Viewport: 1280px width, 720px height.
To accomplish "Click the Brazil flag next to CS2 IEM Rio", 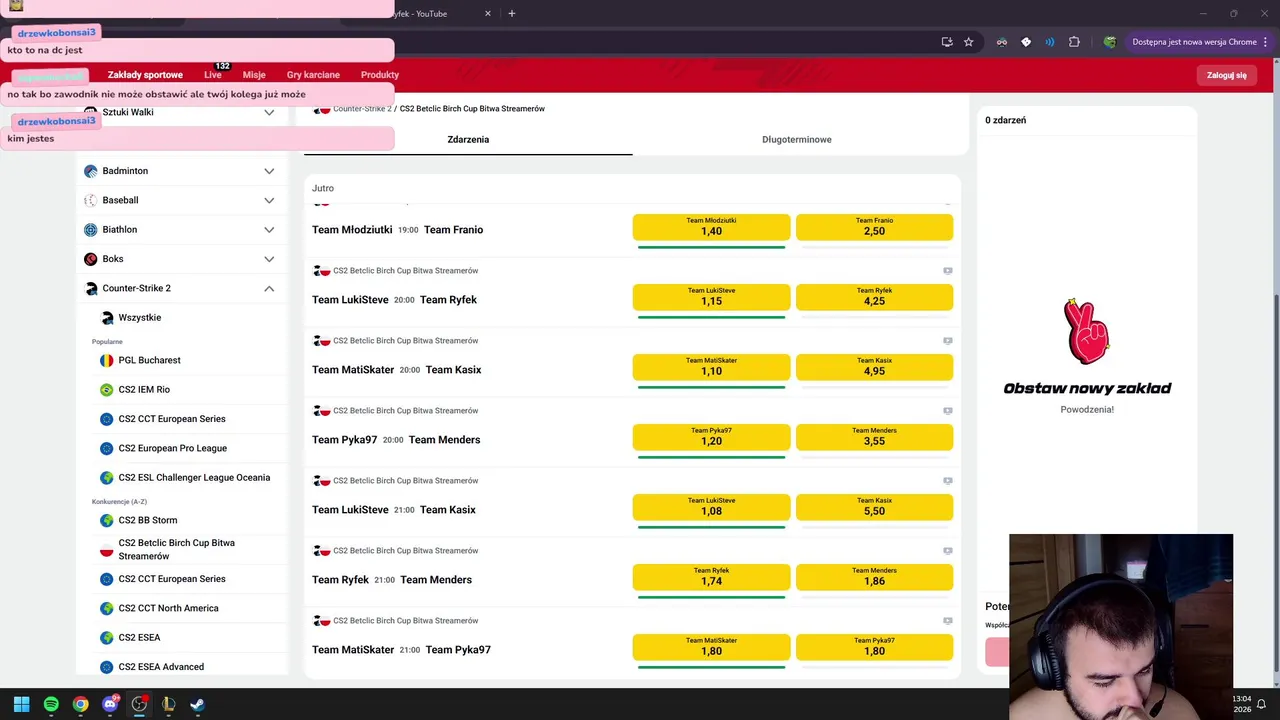I will tap(107, 390).
